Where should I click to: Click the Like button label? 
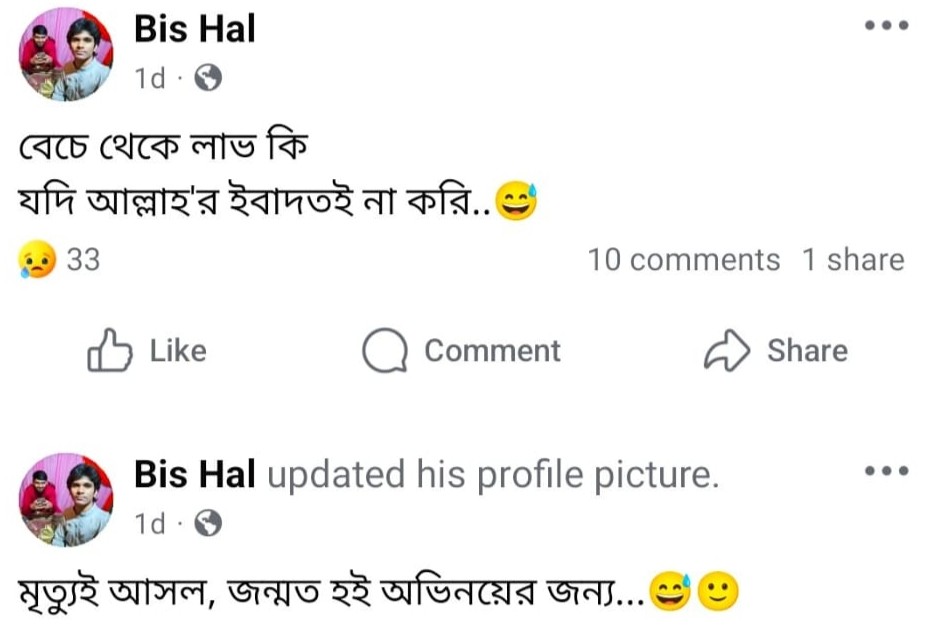[178, 351]
